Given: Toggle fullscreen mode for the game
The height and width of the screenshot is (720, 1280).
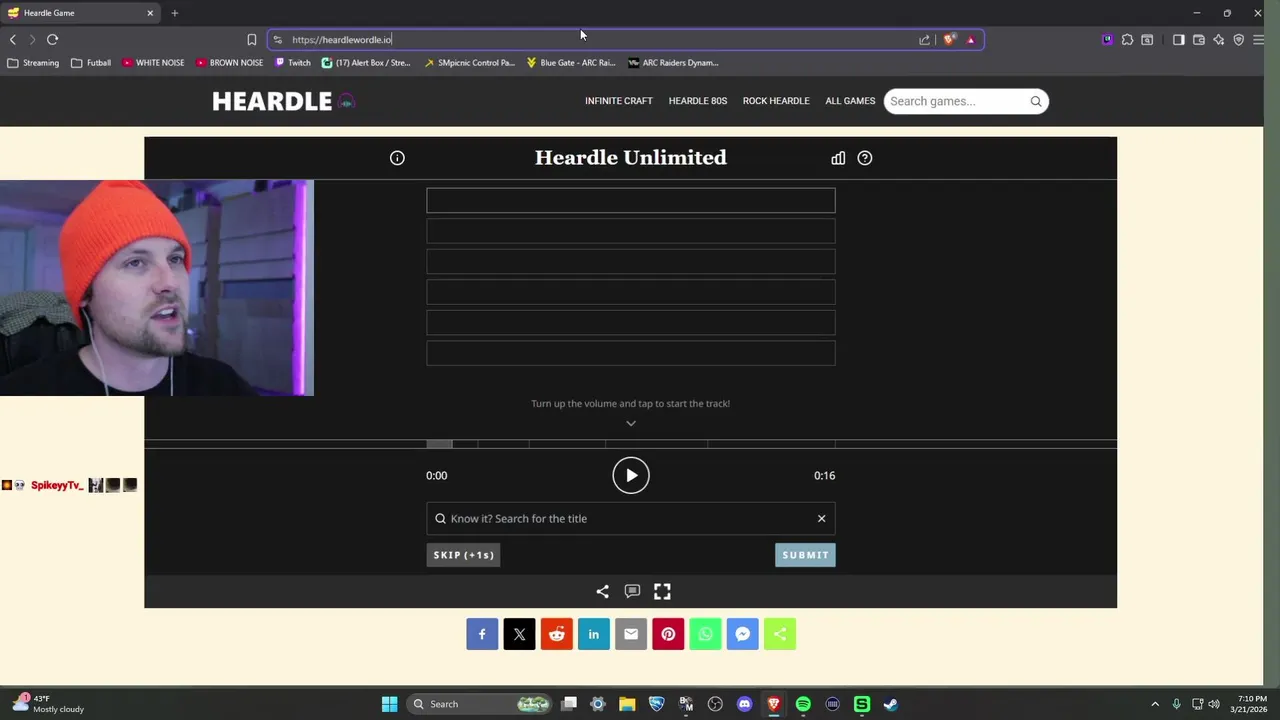Looking at the screenshot, I should 662,592.
